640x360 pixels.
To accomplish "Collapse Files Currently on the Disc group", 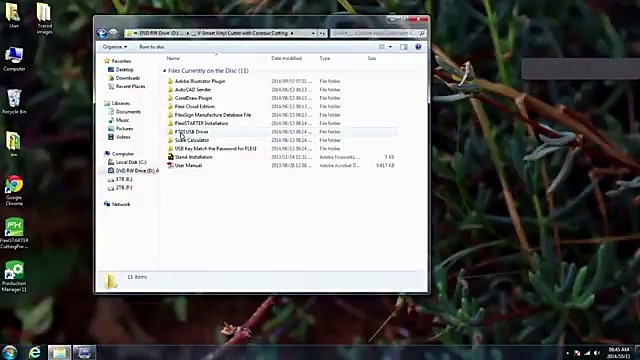I will pos(164,71).
